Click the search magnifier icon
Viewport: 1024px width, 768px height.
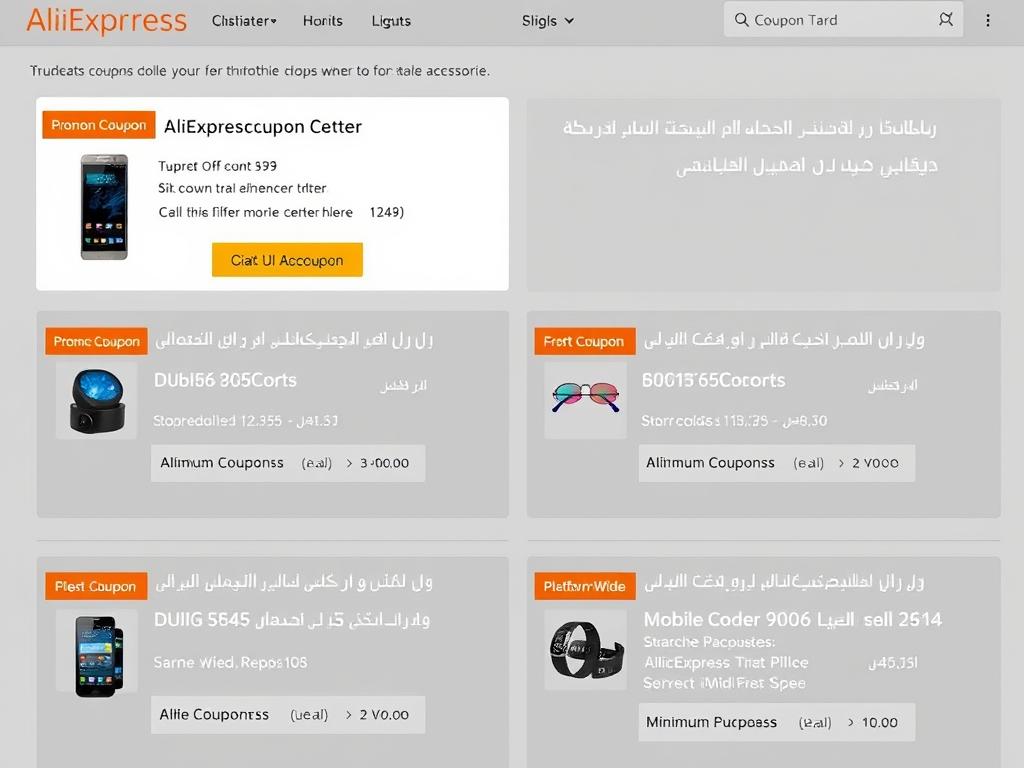pyautogui.click(x=741, y=20)
